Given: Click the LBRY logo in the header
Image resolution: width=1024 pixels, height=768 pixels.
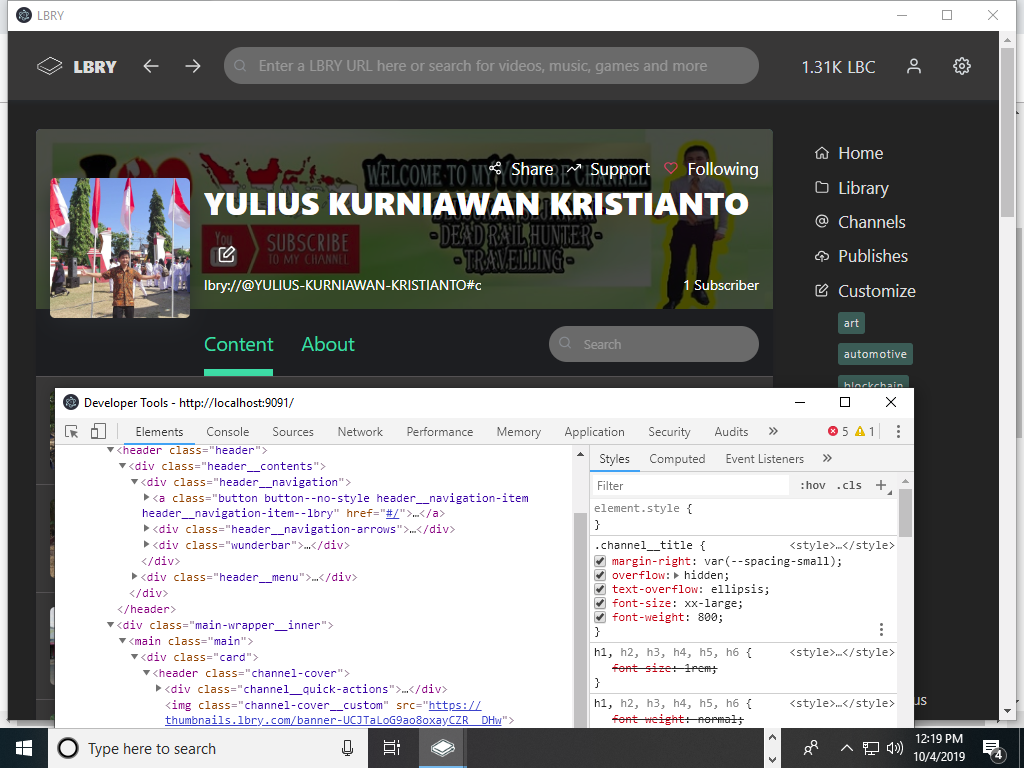Looking at the screenshot, I should pos(76,66).
